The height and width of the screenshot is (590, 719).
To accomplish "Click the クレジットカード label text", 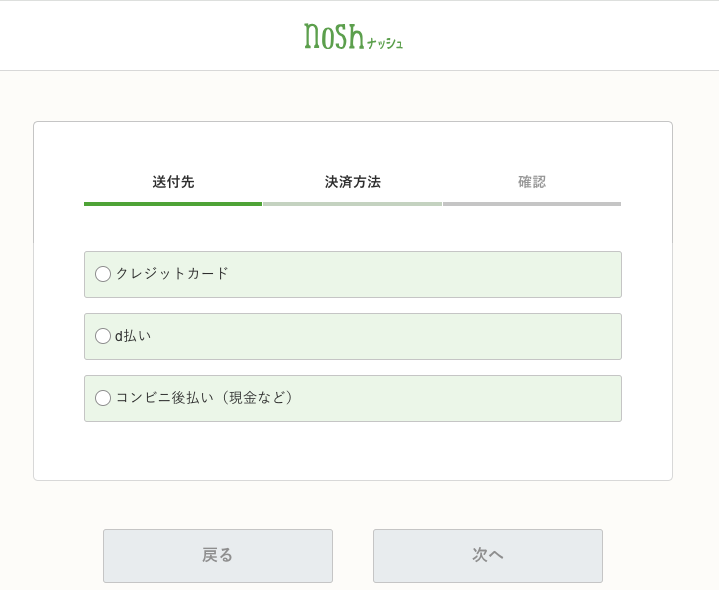I will pyautogui.click(x=172, y=273).
